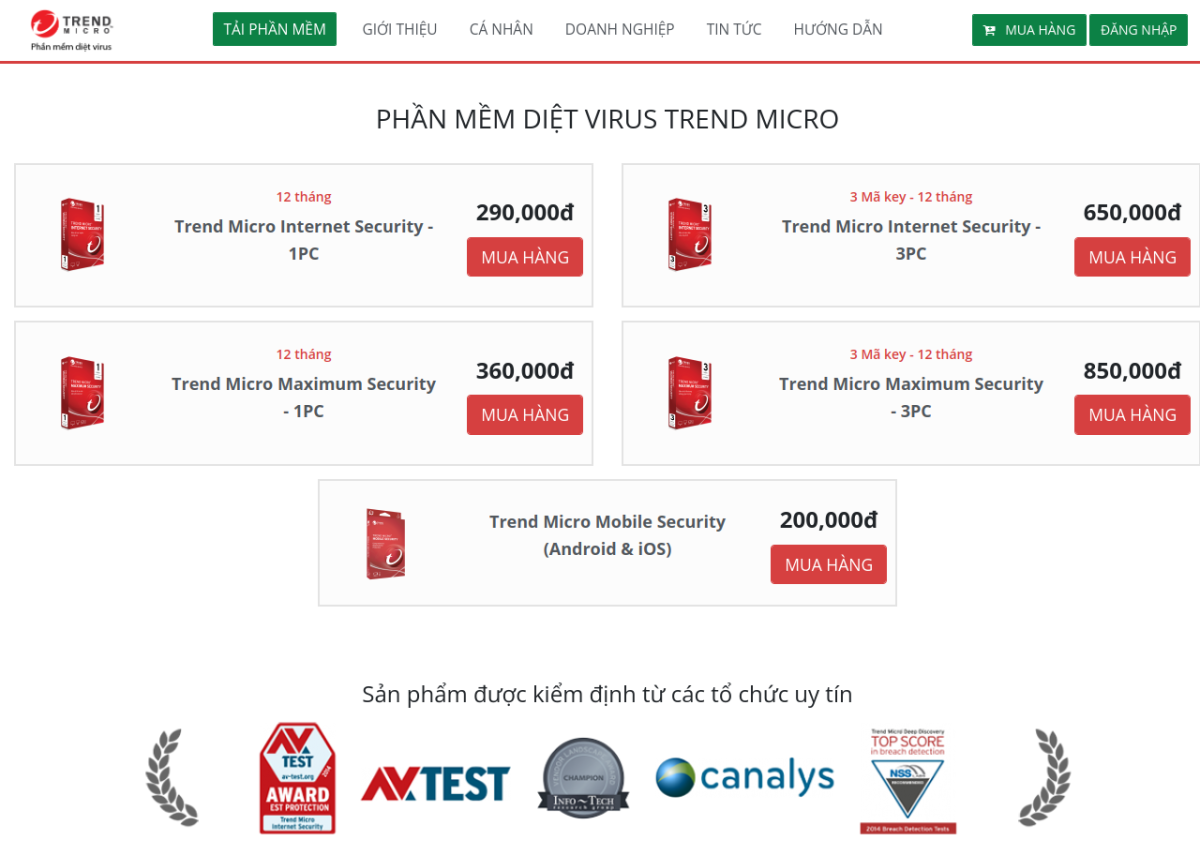Viewport: 1200px width, 843px height.
Task: Click the Maximum Security 3PC box image
Action: pos(690,393)
